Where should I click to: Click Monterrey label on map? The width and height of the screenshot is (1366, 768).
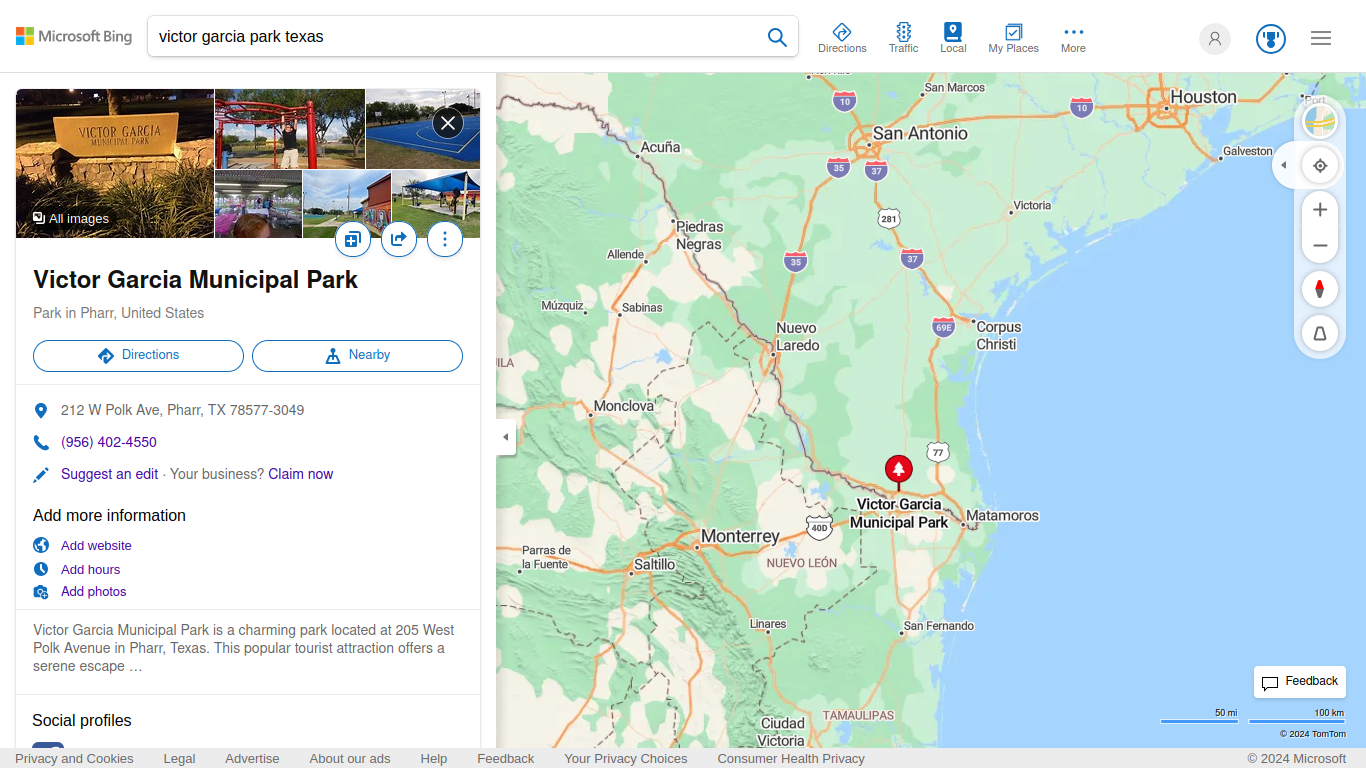click(740, 537)
